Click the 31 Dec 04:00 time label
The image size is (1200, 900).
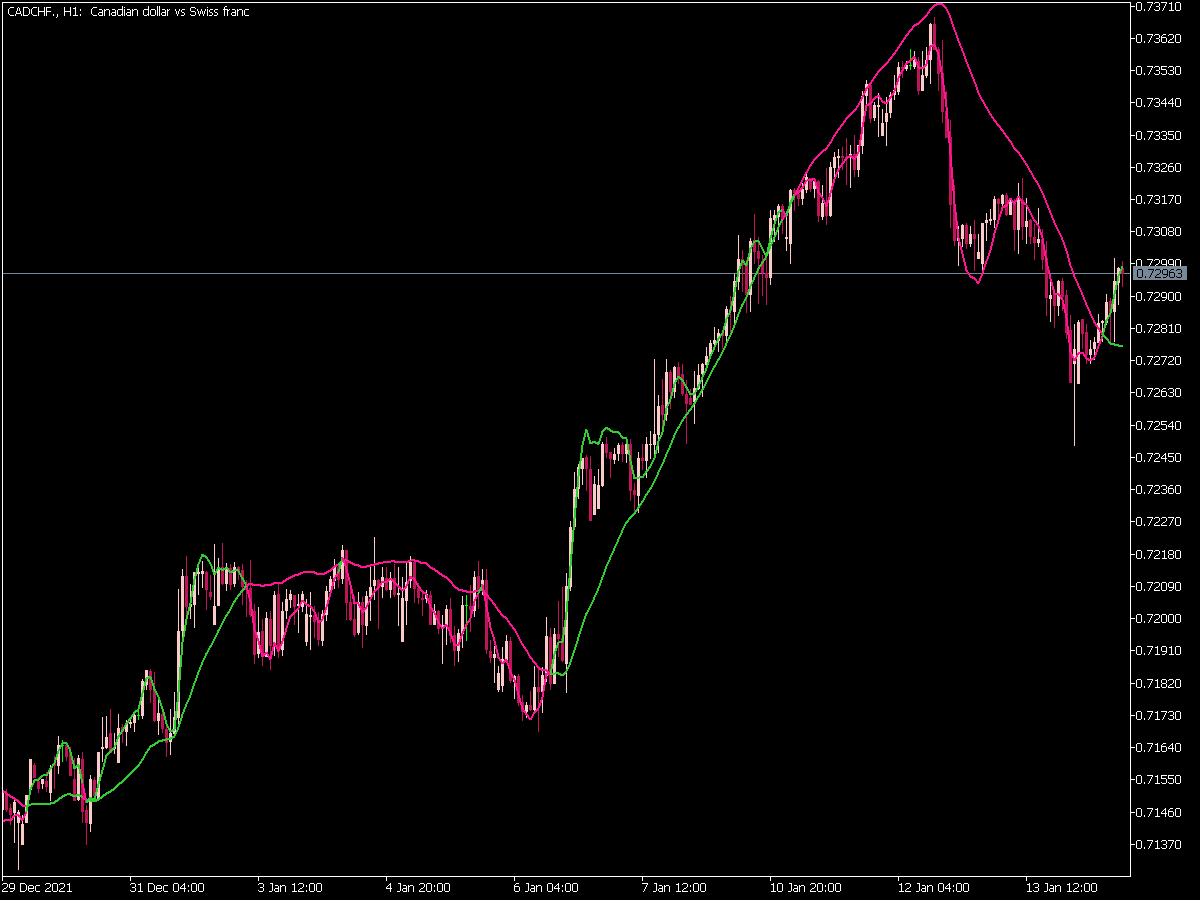click(167, 887)
